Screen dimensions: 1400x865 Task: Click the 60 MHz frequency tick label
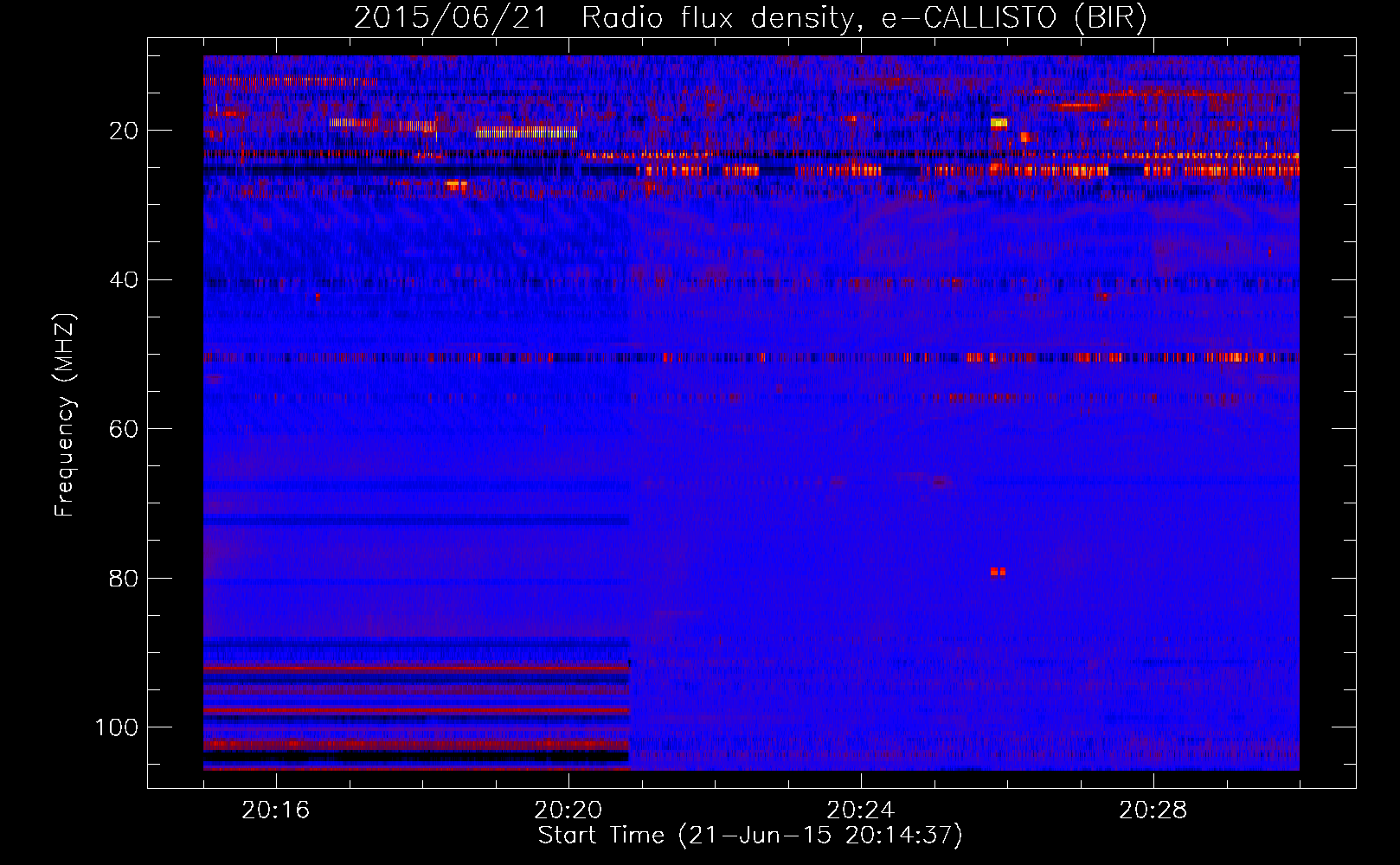click(125, 429)
